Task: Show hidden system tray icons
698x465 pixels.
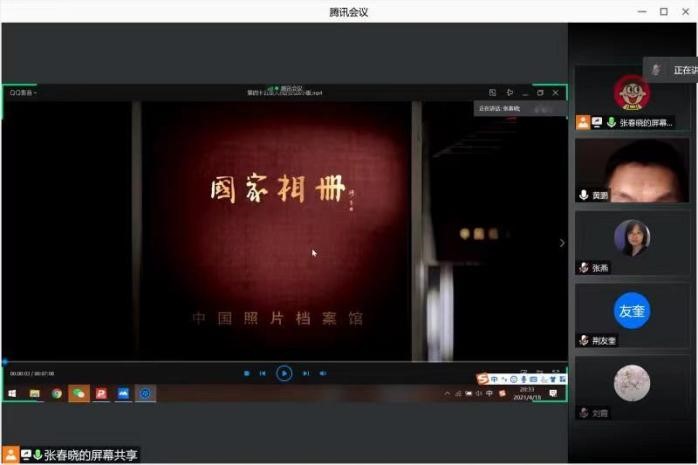Action: pos(447,393)
